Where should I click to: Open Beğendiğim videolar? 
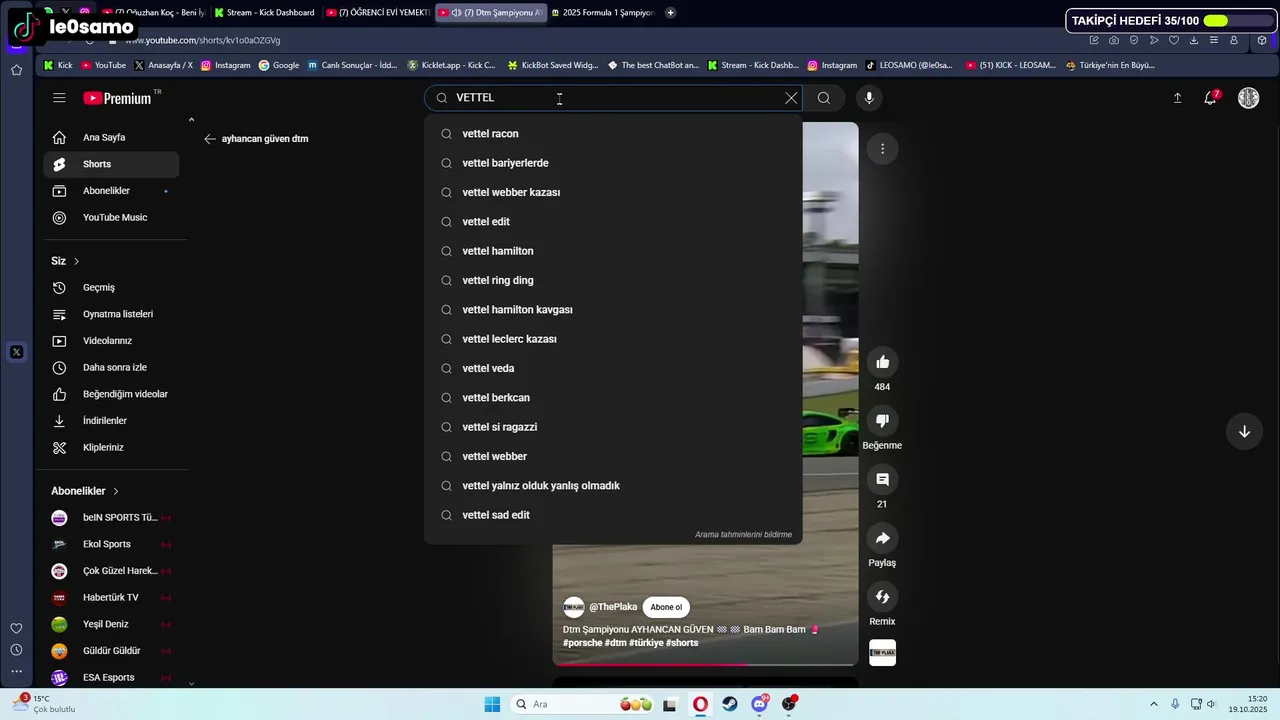tap(112, 394)
